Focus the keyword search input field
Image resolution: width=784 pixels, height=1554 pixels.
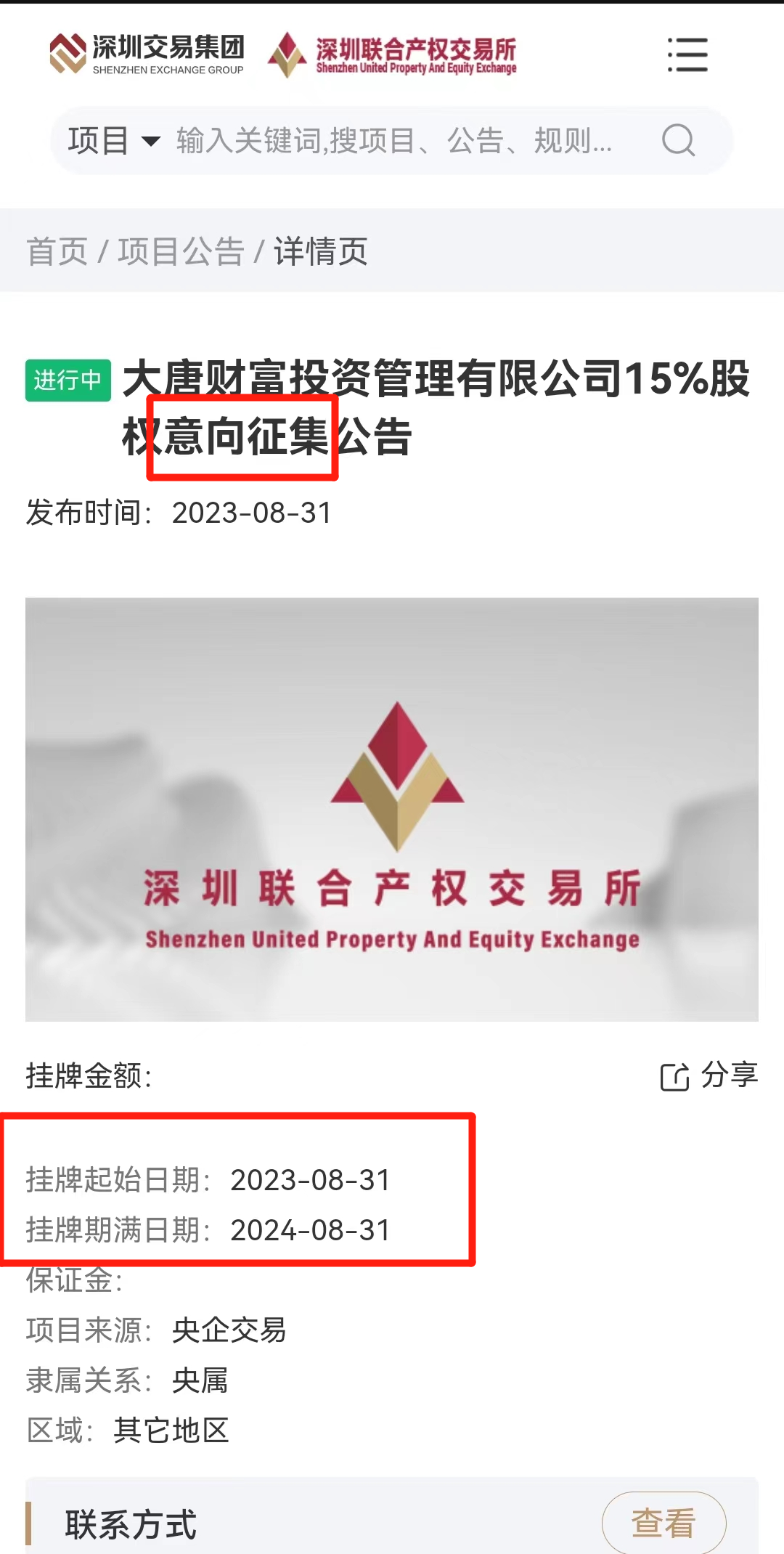394,140
